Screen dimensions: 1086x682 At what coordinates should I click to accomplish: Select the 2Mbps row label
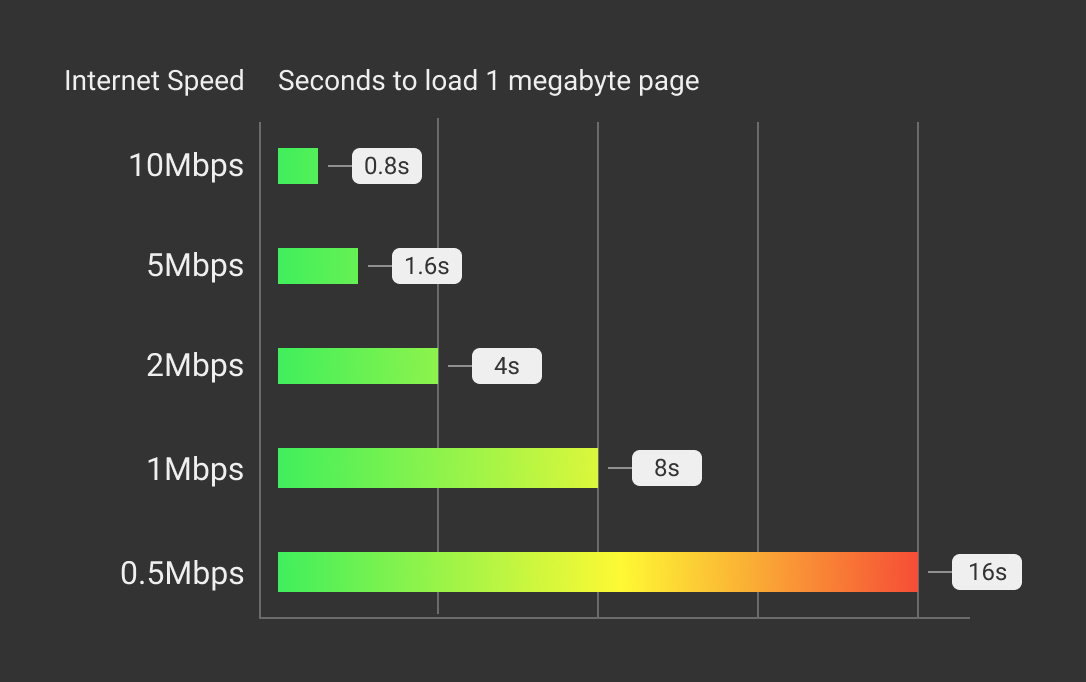[x=195, y=365]
